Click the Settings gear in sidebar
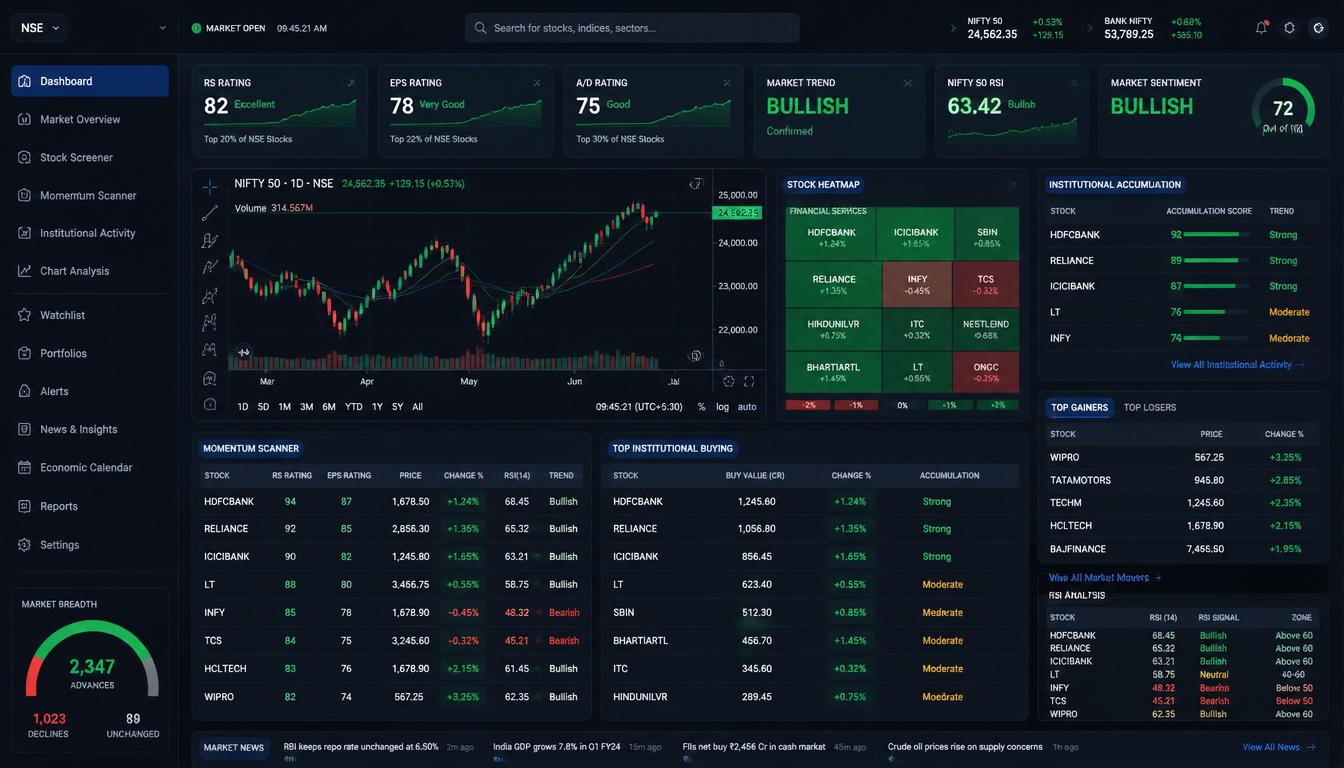 click(25, 545)
